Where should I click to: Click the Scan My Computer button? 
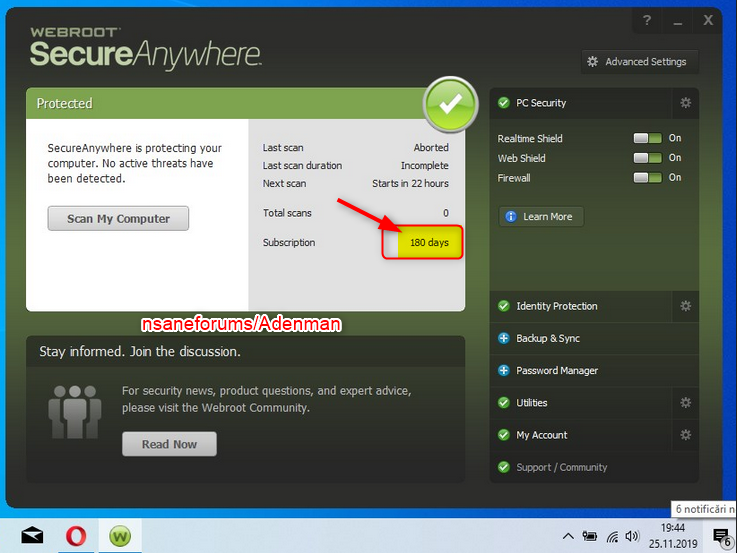point(118,218)
